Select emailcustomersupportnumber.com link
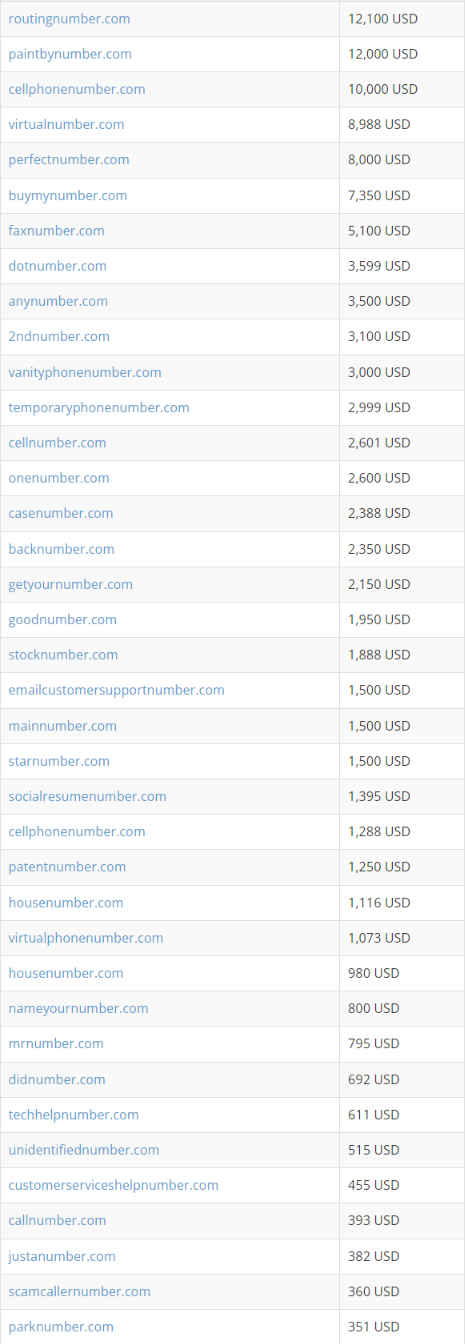The width and height of the screenshot is (465, 1344). [116, 690]
